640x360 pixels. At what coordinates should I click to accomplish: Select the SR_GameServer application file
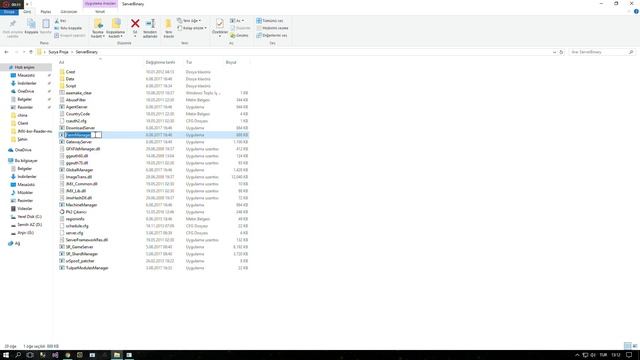80,247
